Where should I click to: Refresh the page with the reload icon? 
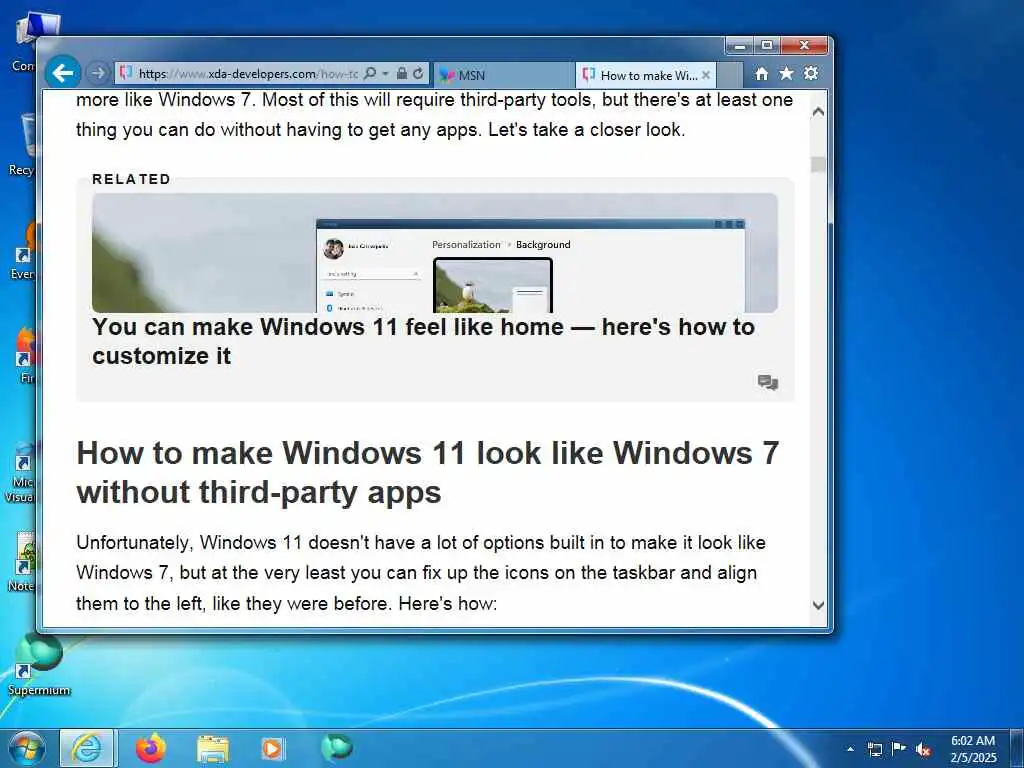click(x=418, y=74)
